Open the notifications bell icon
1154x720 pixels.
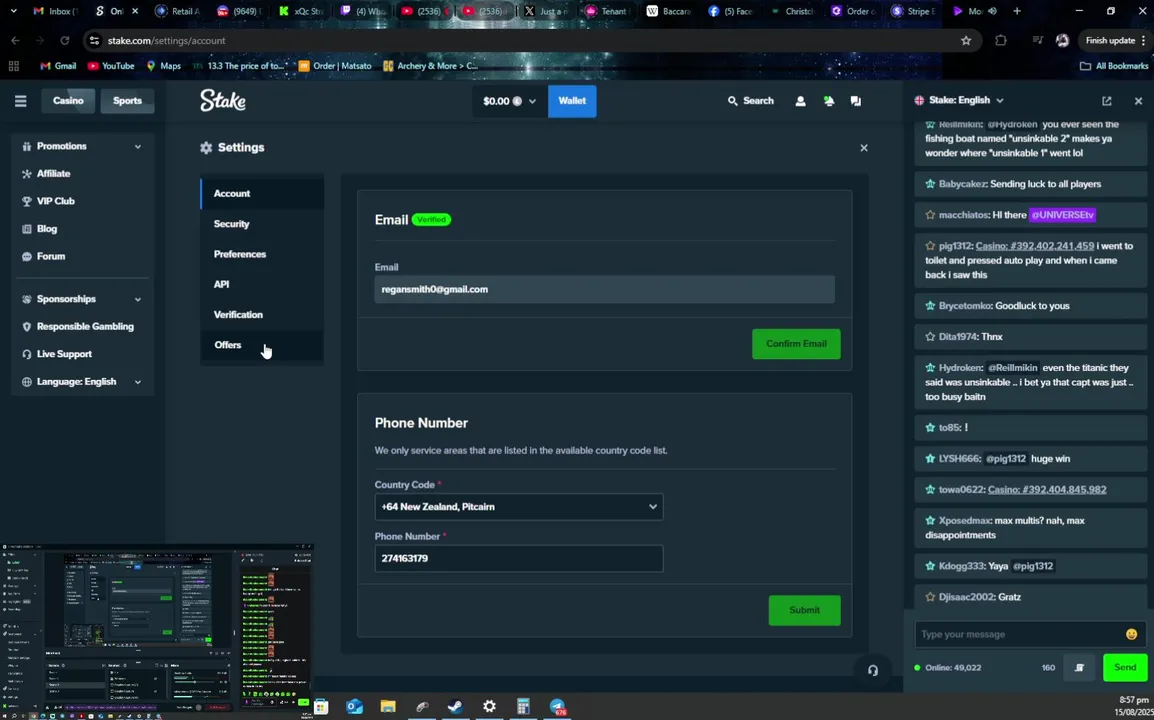[829, 101]
